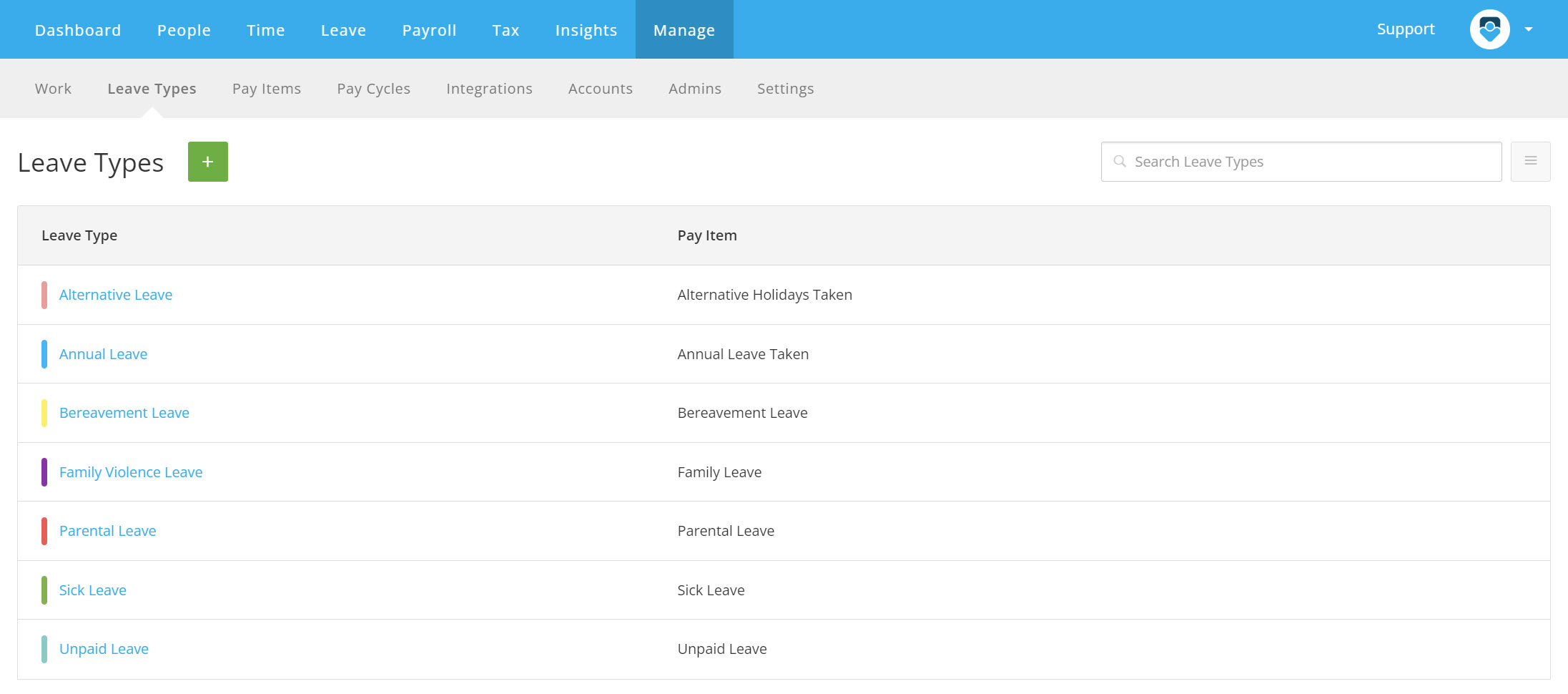This screenshot has height=694, width=1568.
Task: Select the Tax tab
Action: tap(506, 30)
